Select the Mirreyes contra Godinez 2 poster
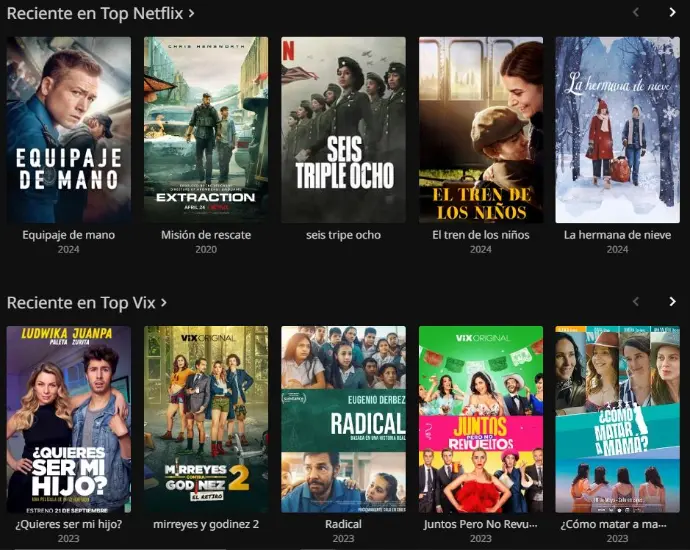Image resolution: width=690 pixels, height=550 pixels. pos(206,419)
